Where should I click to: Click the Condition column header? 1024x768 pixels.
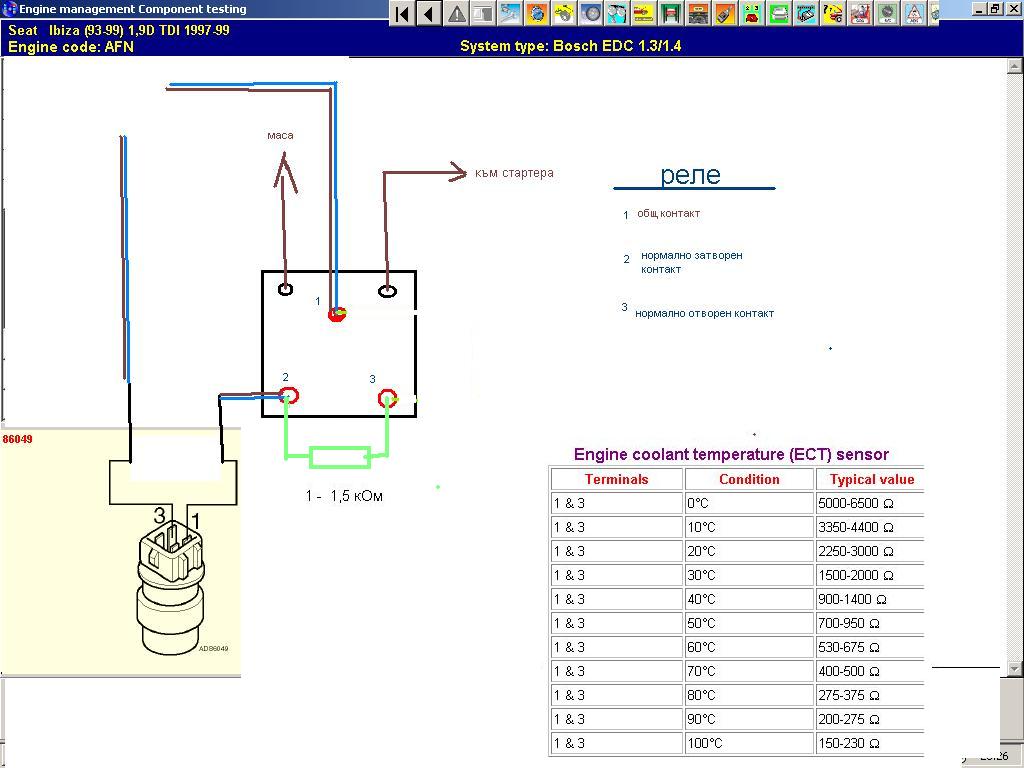(749, 480)
